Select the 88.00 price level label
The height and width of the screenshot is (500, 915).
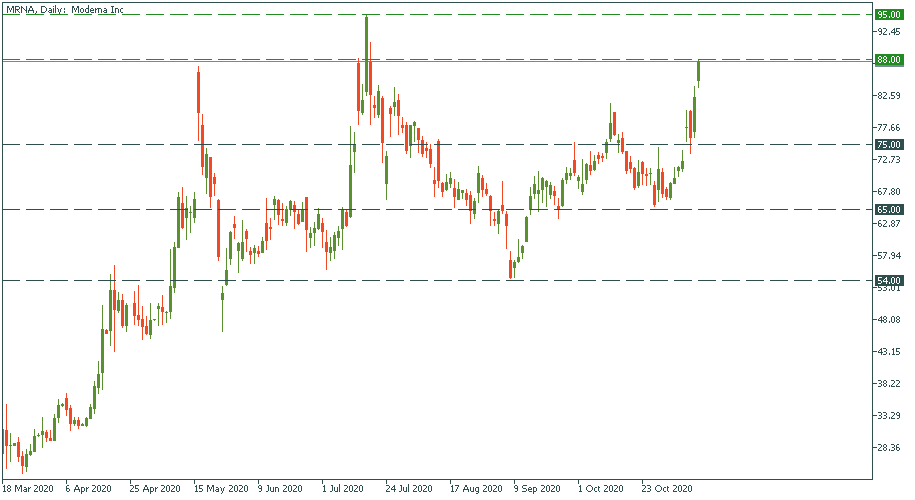(889, 60)
